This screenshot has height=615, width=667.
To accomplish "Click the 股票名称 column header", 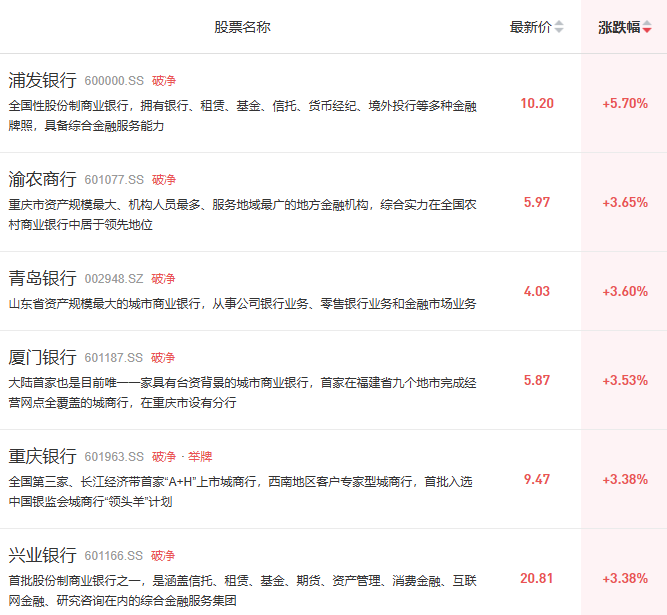I will [x=242, y=27].
